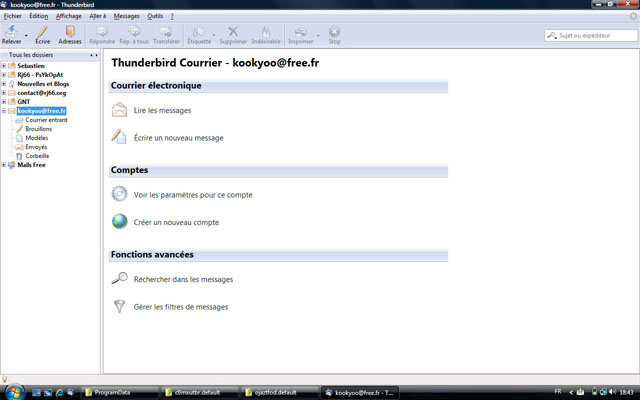Click Gérer les filtres de messages link
This screenshot has width=640, height=400.
pos(181,307)
